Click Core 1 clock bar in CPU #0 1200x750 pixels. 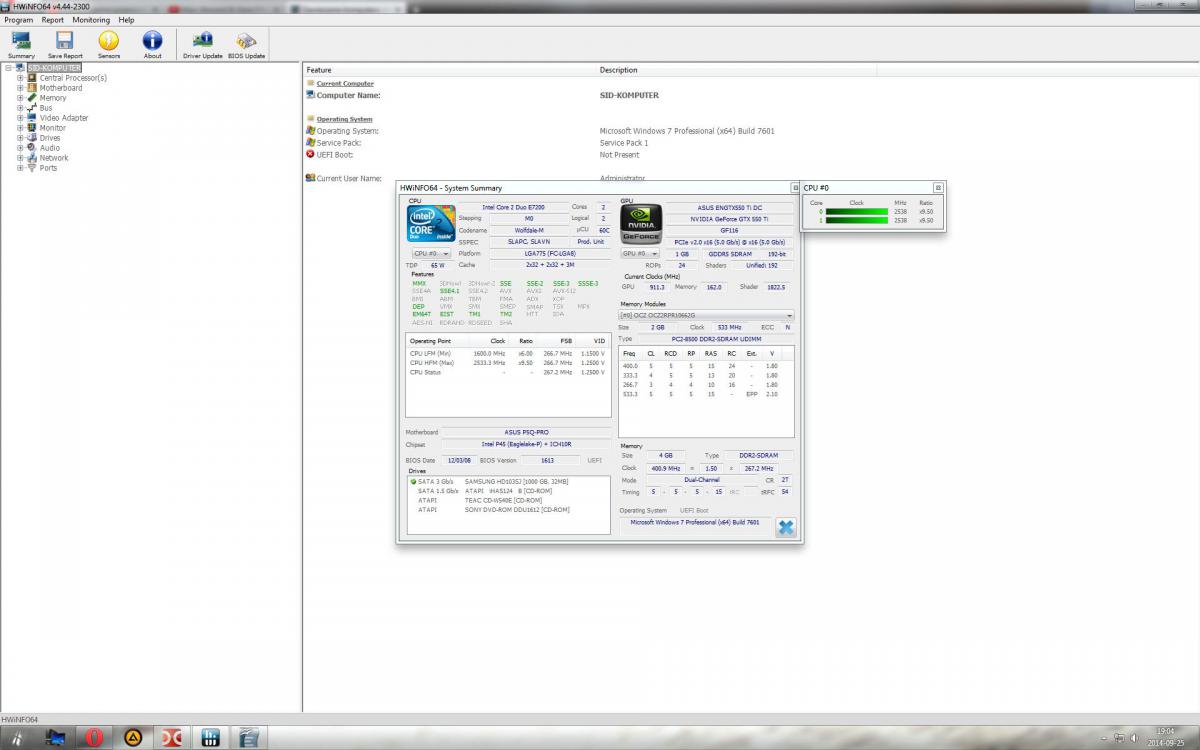[x=857, y=220]
